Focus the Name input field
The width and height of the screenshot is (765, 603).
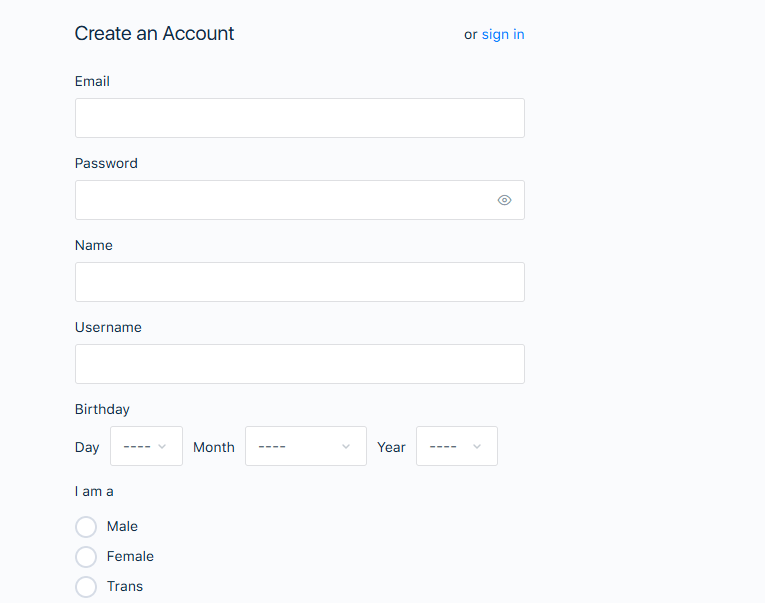click(x=299, y=282)
